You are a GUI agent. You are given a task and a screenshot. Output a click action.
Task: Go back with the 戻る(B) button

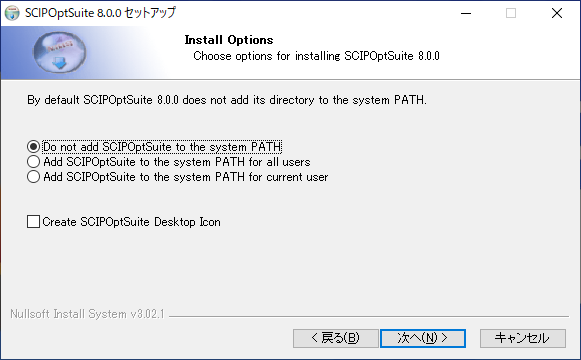[335, 338]
